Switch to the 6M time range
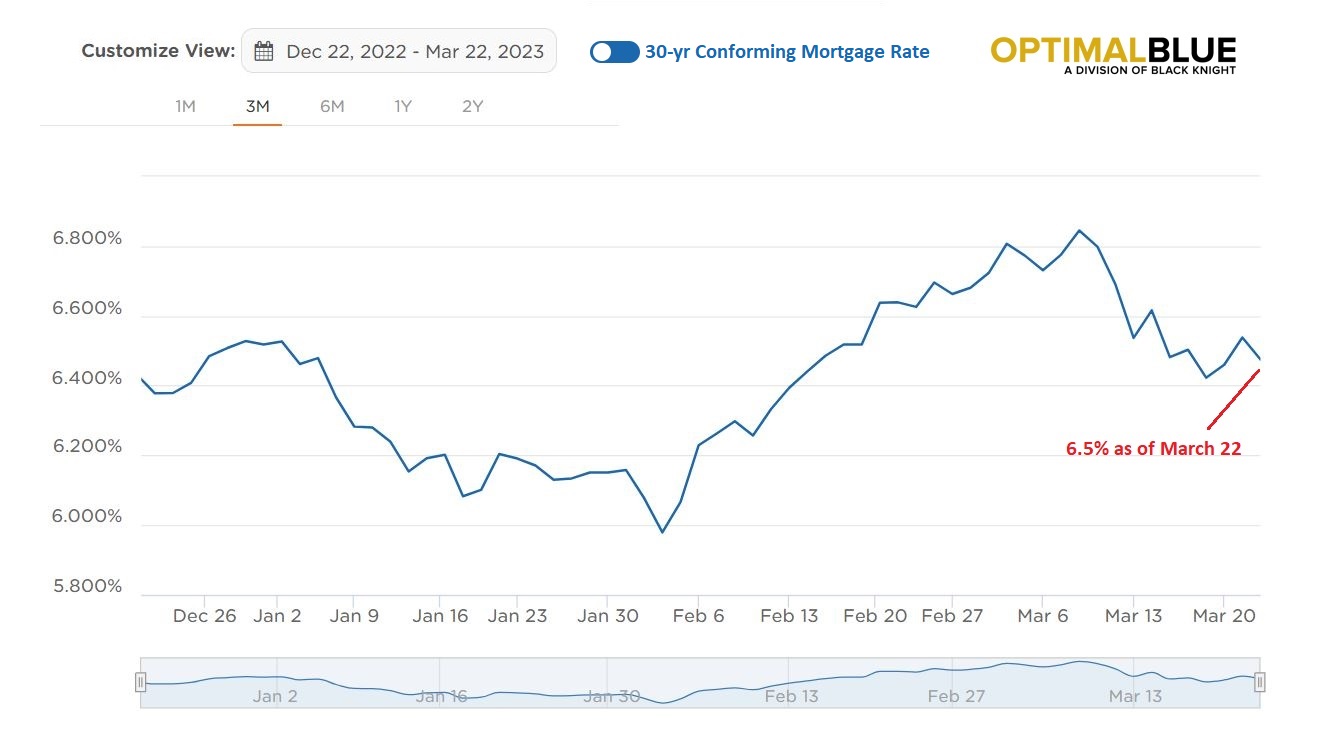This screenshot has width=1320, height=731. coord(332,106)
